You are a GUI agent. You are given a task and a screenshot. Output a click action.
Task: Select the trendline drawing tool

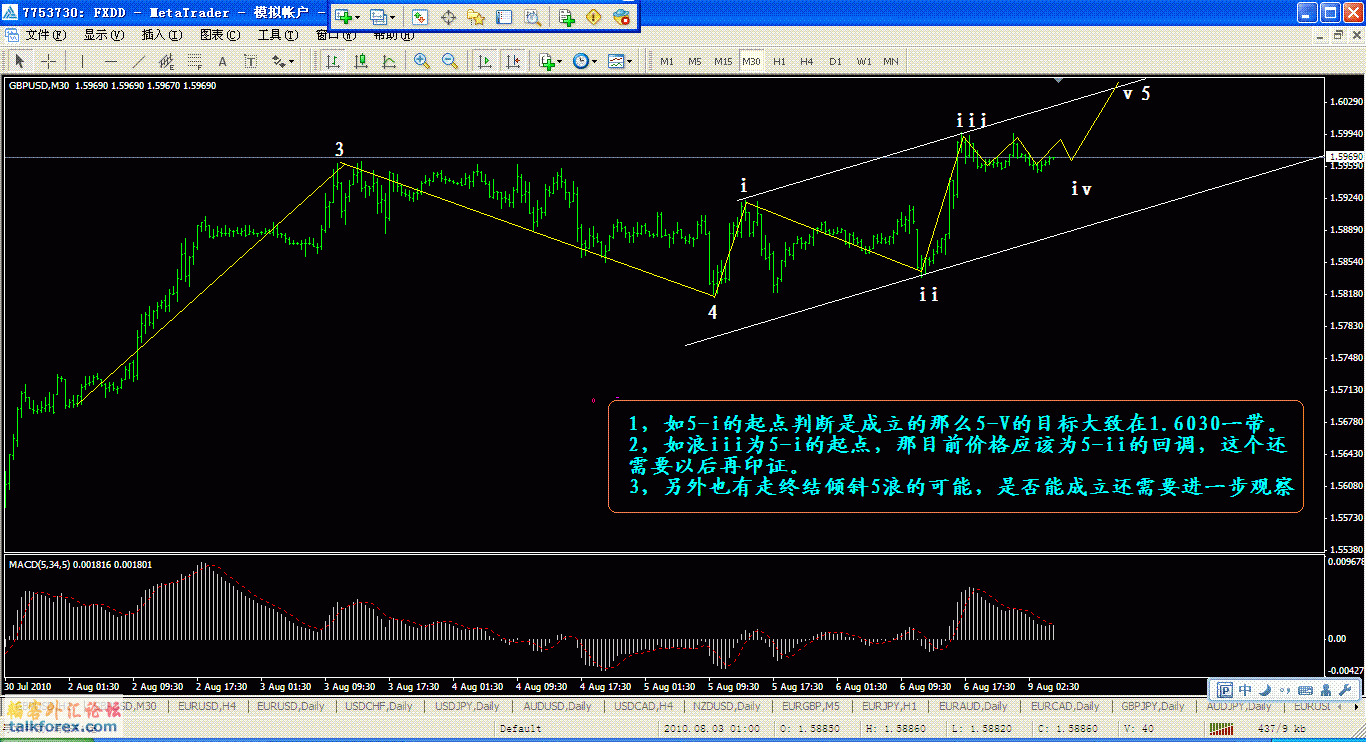point(138,61)
